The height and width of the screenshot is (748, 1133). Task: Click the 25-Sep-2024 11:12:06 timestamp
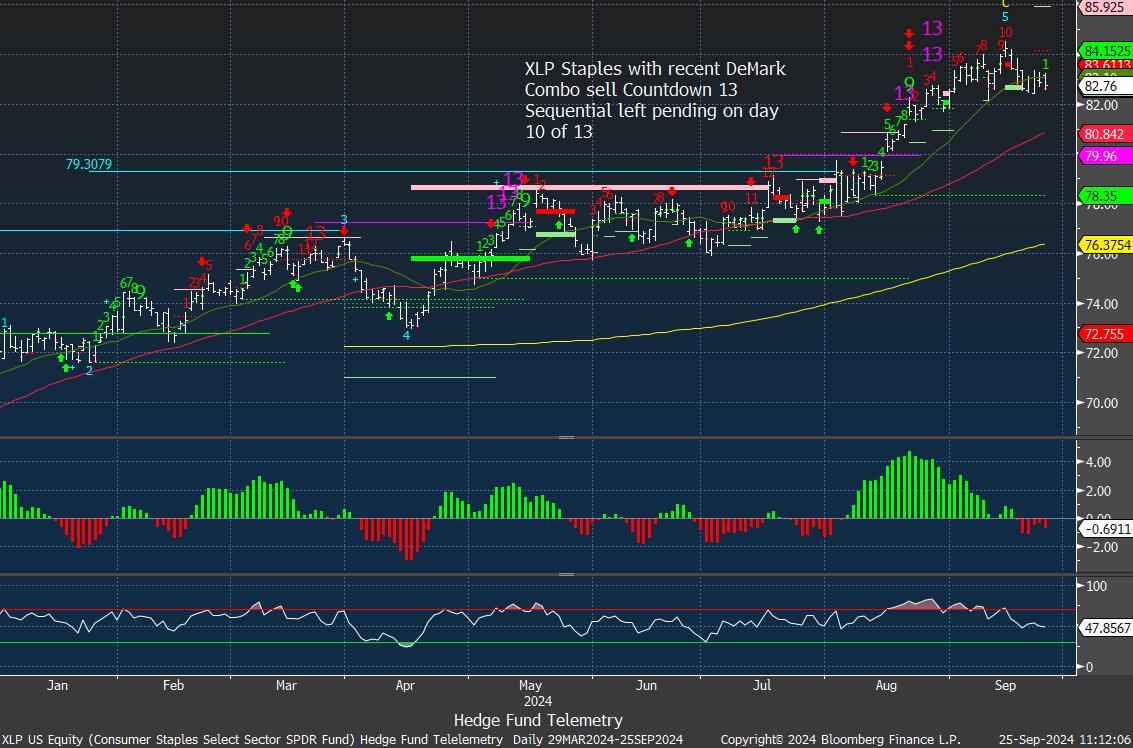1064,739
